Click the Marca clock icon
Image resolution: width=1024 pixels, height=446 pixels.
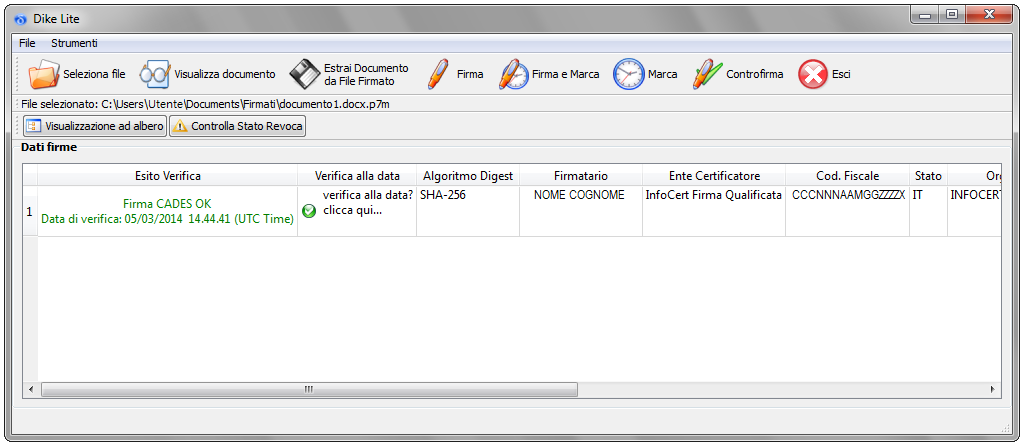pyautogui.click(x=628, y=74)
